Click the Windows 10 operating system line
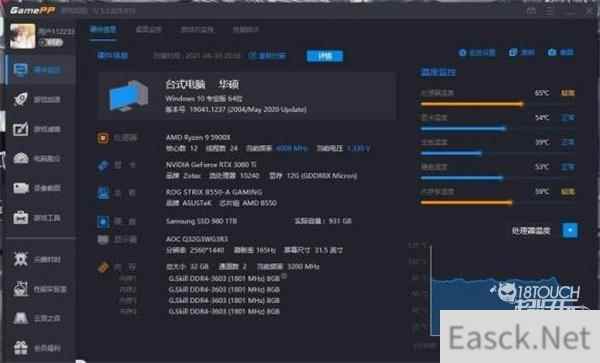Image resolution: width=600 pixels, height=363 pixels. (x=204, y=99)
